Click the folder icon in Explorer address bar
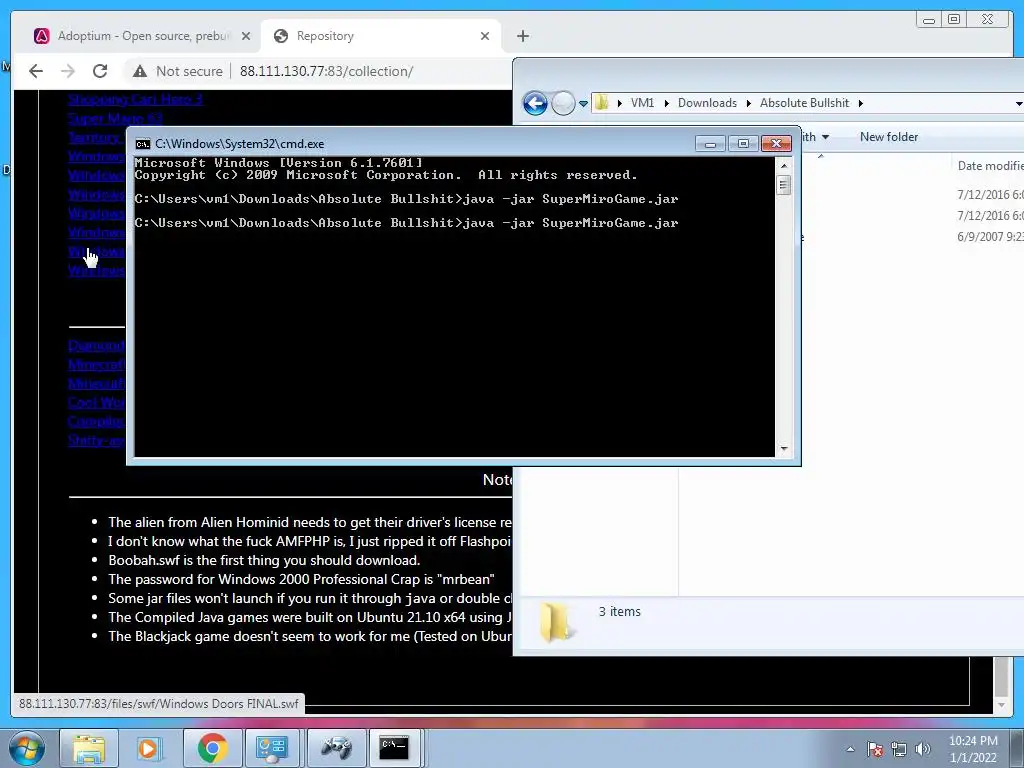This screenshot has width=1024, height=768. [601, 103]
